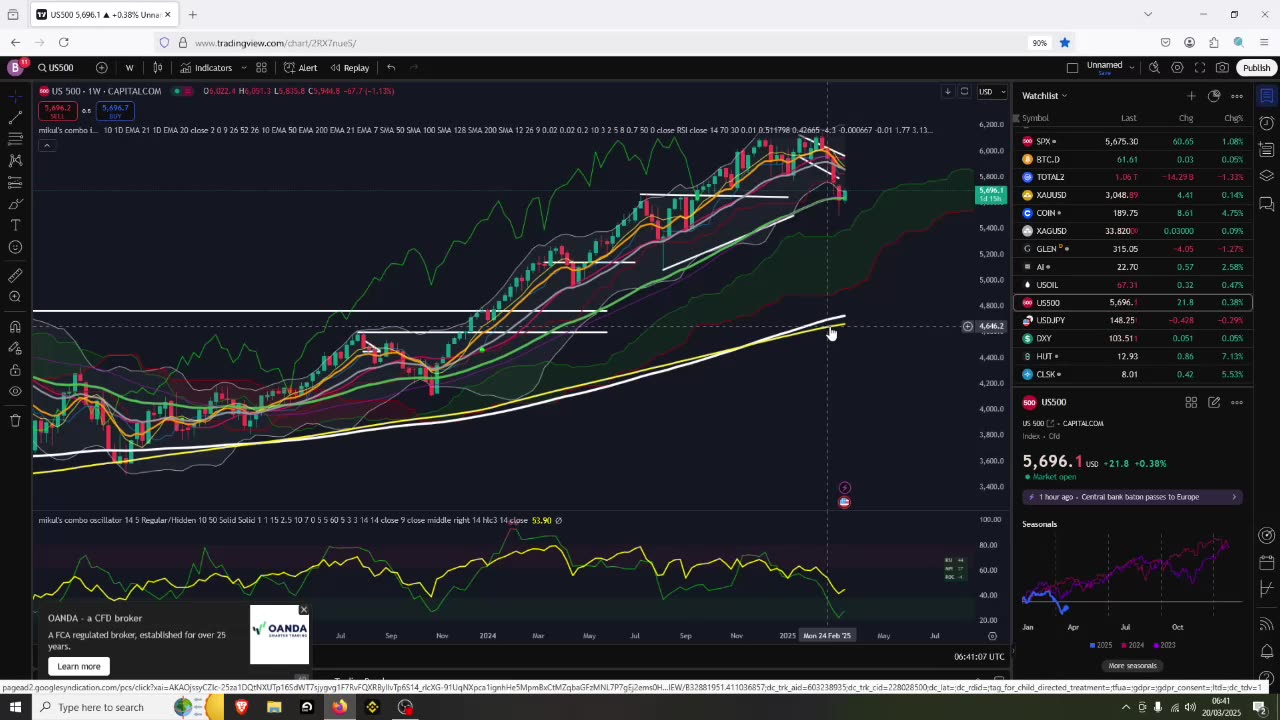Open the emoji icons tool
This screenshot has width=1280, height=720.
click(x=15, y=247)
